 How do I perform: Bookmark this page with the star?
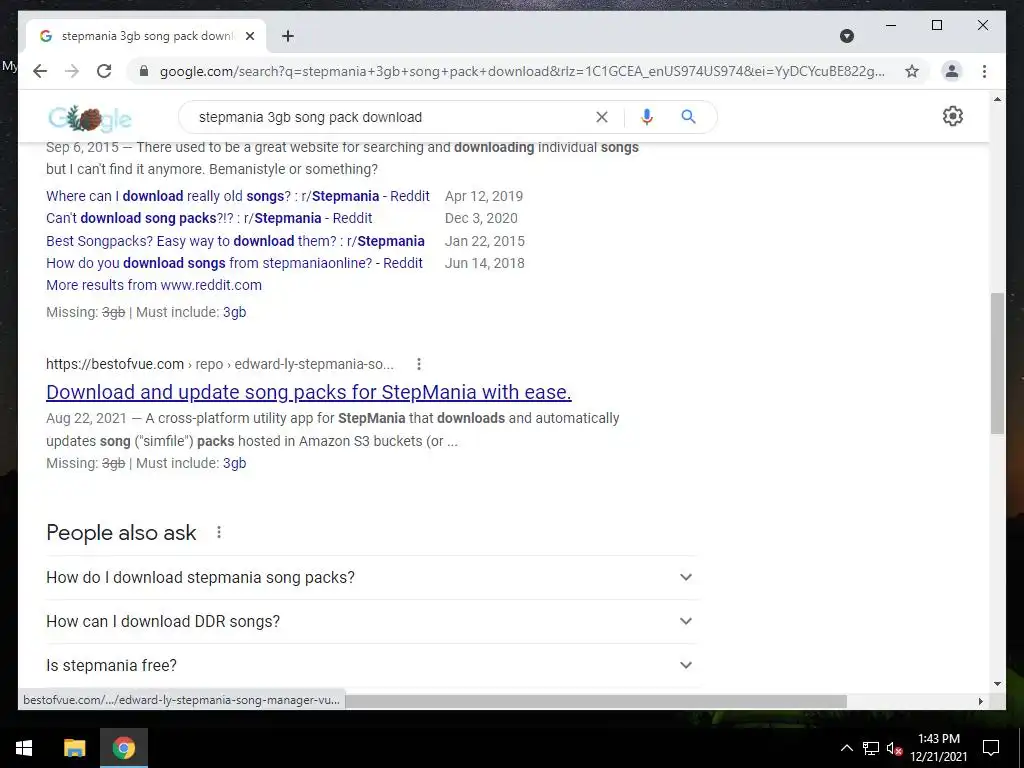click(x=912, y=71)
